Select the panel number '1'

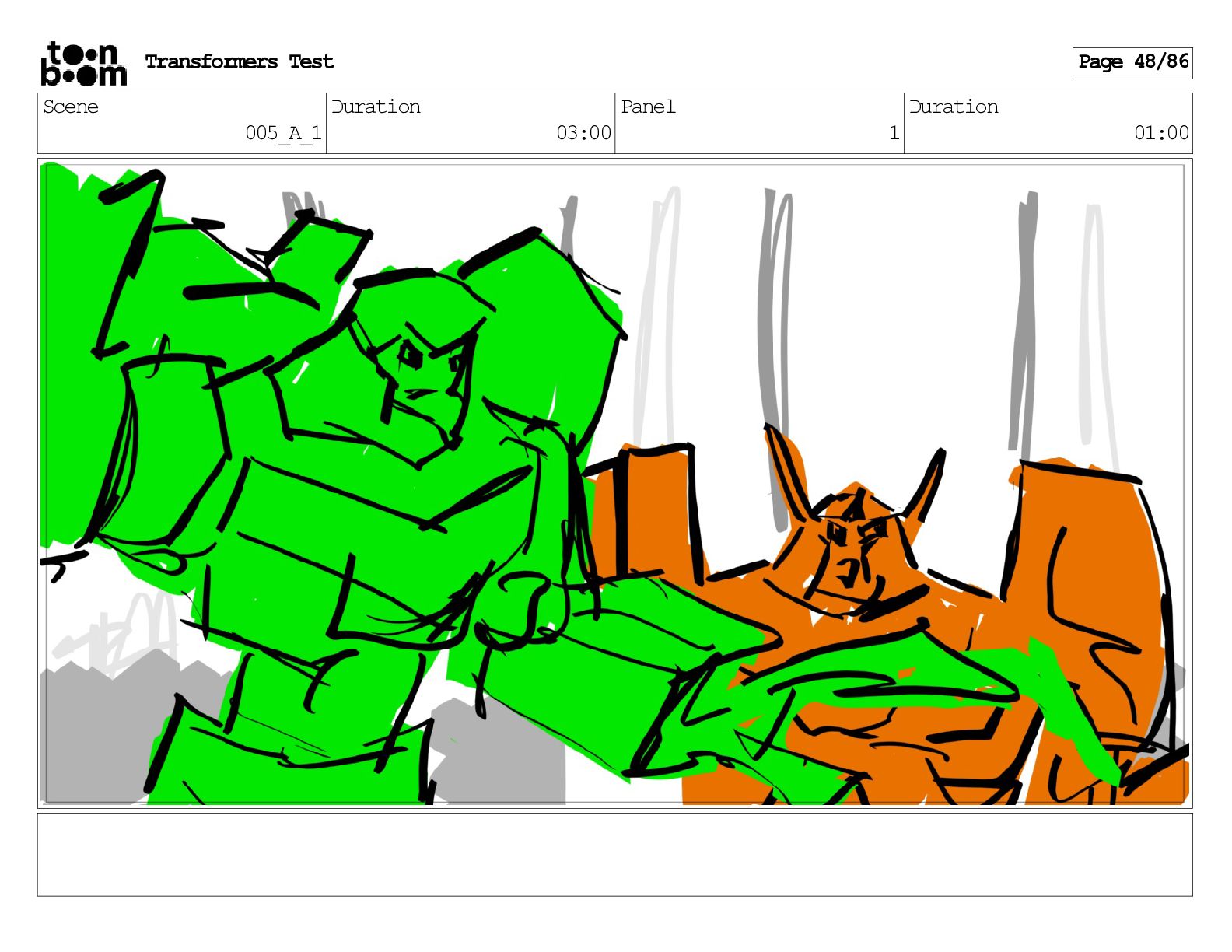[x=894, y=133]
